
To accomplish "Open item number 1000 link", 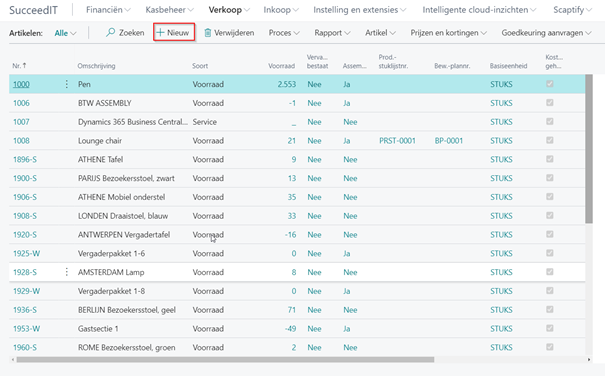I will click(x=21, y=84).
